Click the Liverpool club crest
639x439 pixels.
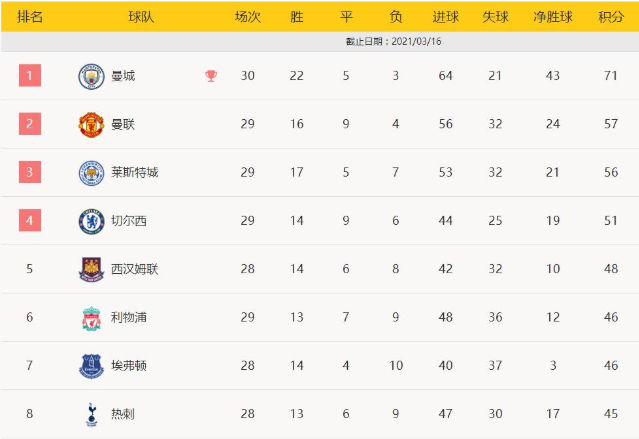91,318
